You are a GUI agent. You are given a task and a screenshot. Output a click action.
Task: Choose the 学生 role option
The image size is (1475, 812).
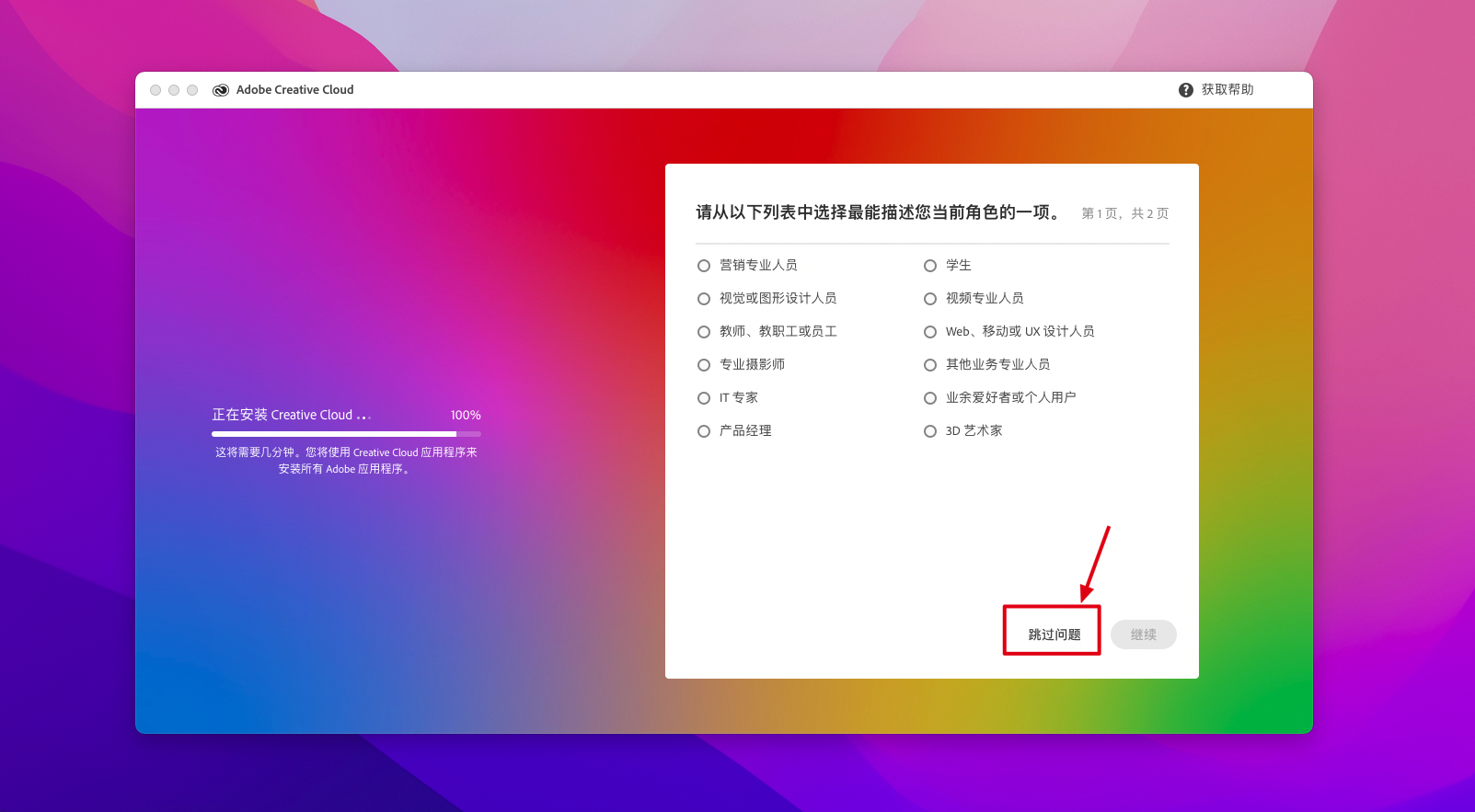point(930,266)
